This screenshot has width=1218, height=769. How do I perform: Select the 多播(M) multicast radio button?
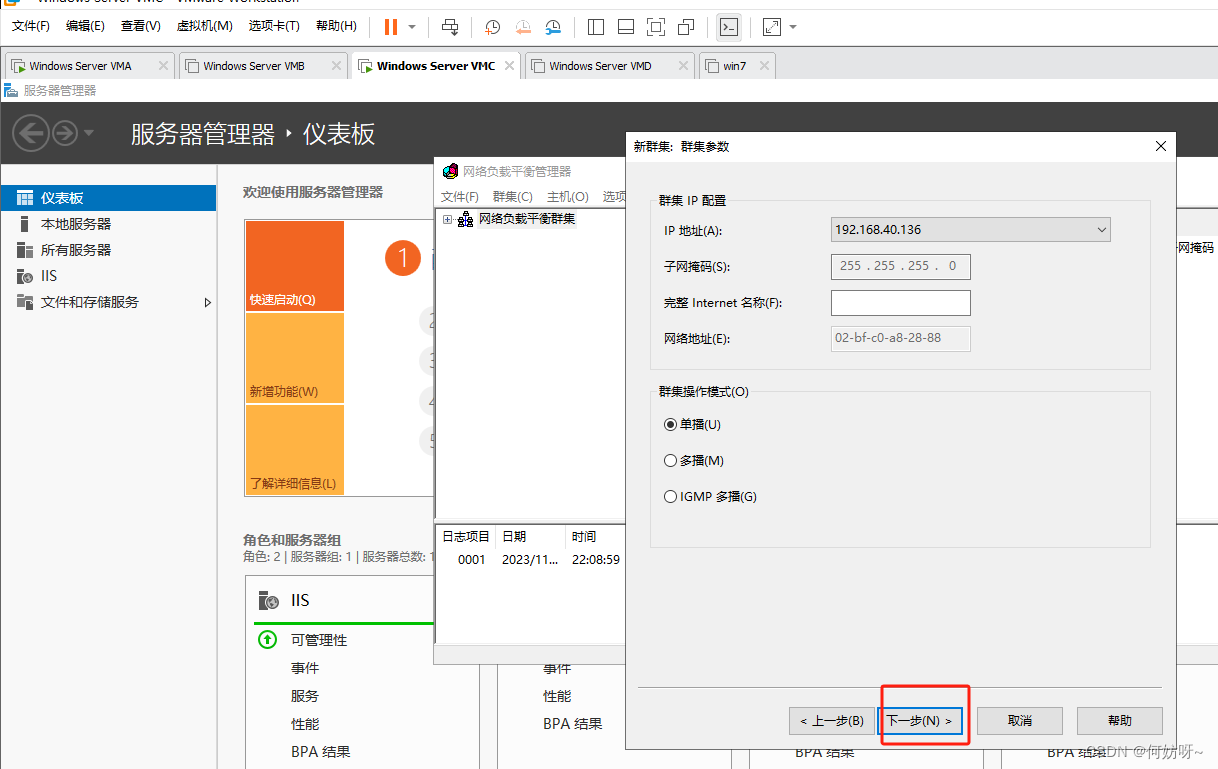pyautogui.click(x=671, y=461)
